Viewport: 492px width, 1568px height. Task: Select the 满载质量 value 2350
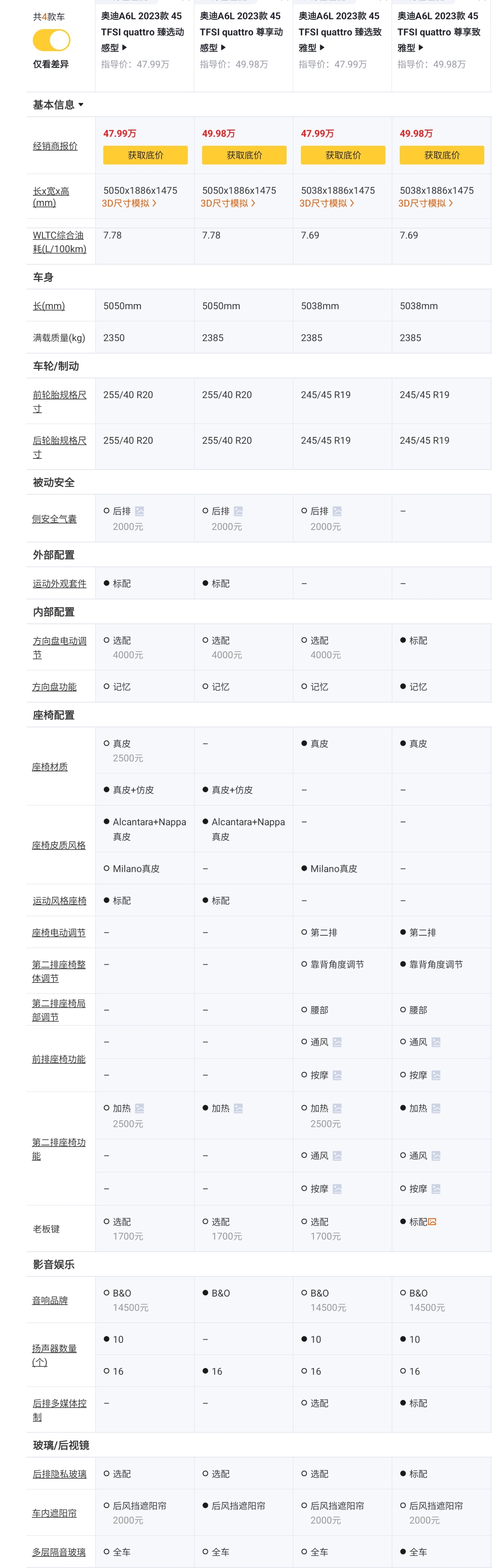click(x=114, y=338)
